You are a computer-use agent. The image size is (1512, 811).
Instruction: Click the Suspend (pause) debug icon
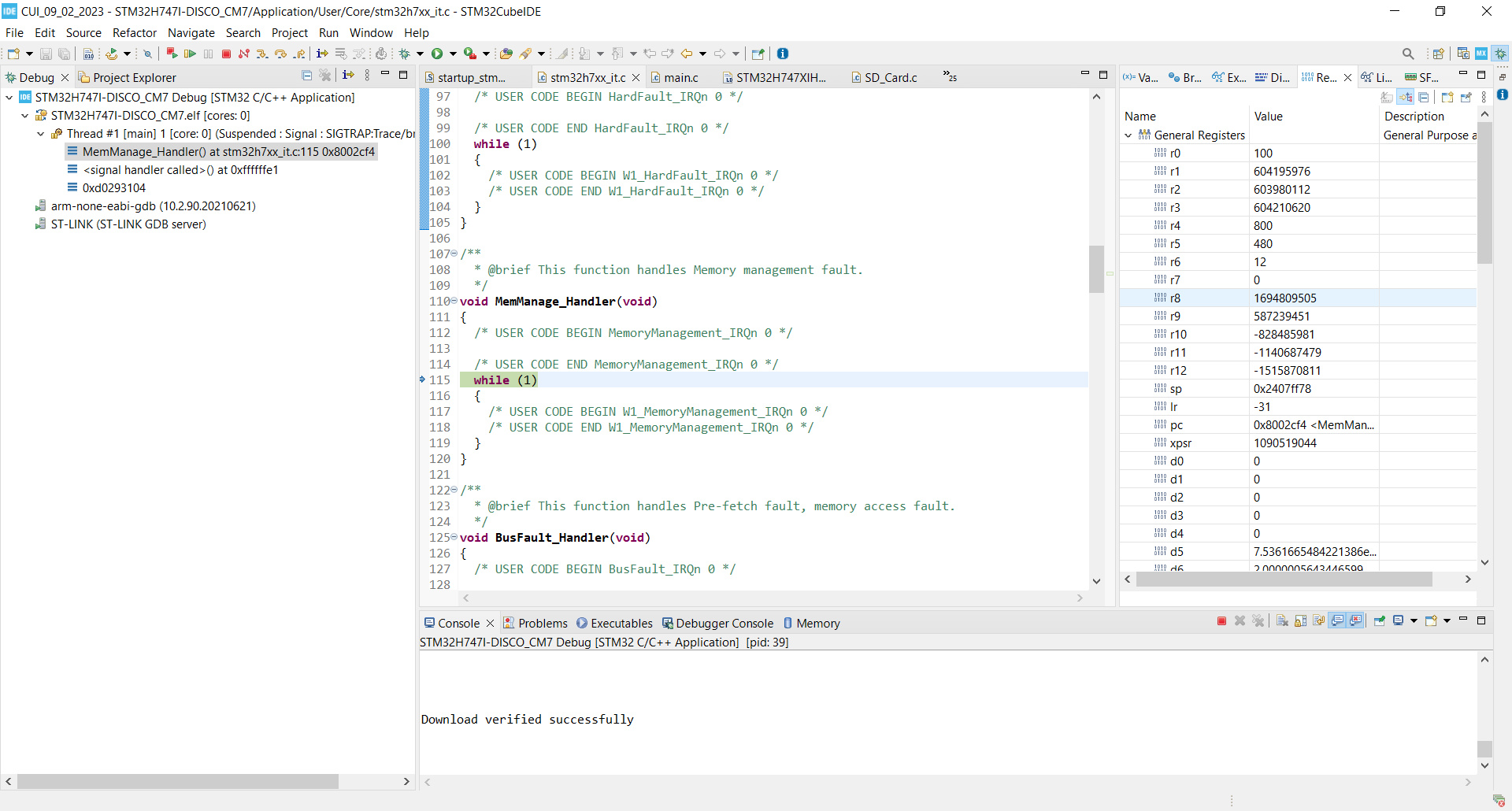coord(208,54)
